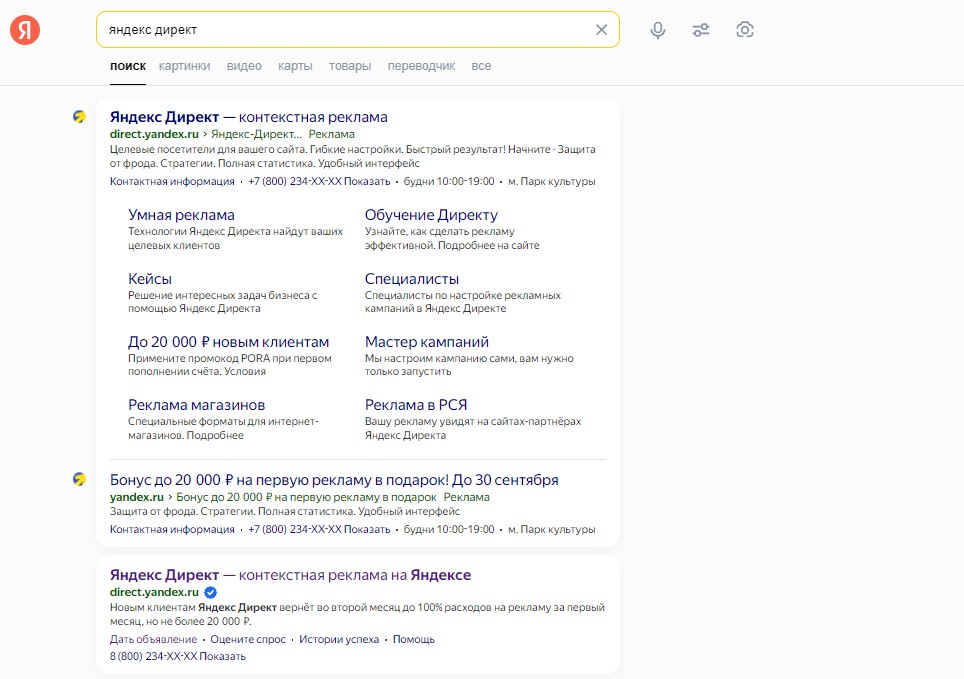Open the Мастер кампаний sitelink

427,342
